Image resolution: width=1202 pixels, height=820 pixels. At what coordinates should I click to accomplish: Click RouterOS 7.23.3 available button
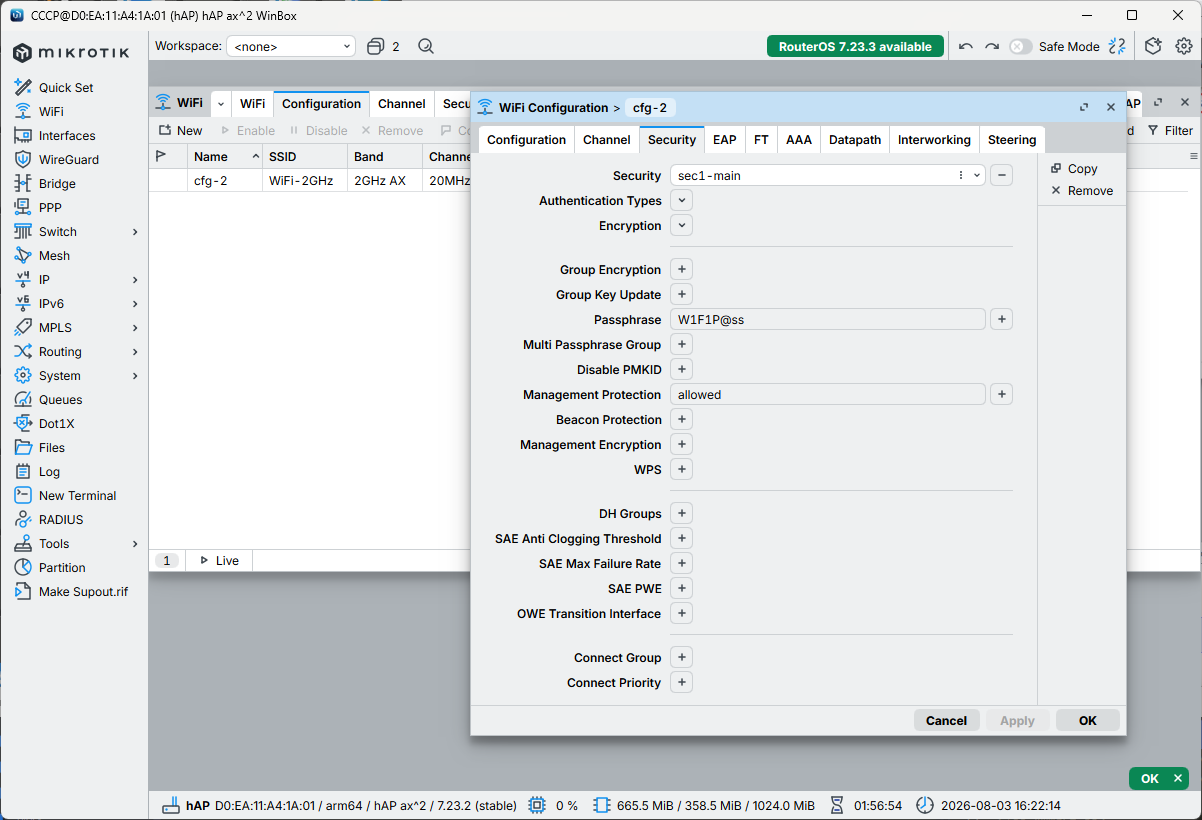(x=855, y=46)
